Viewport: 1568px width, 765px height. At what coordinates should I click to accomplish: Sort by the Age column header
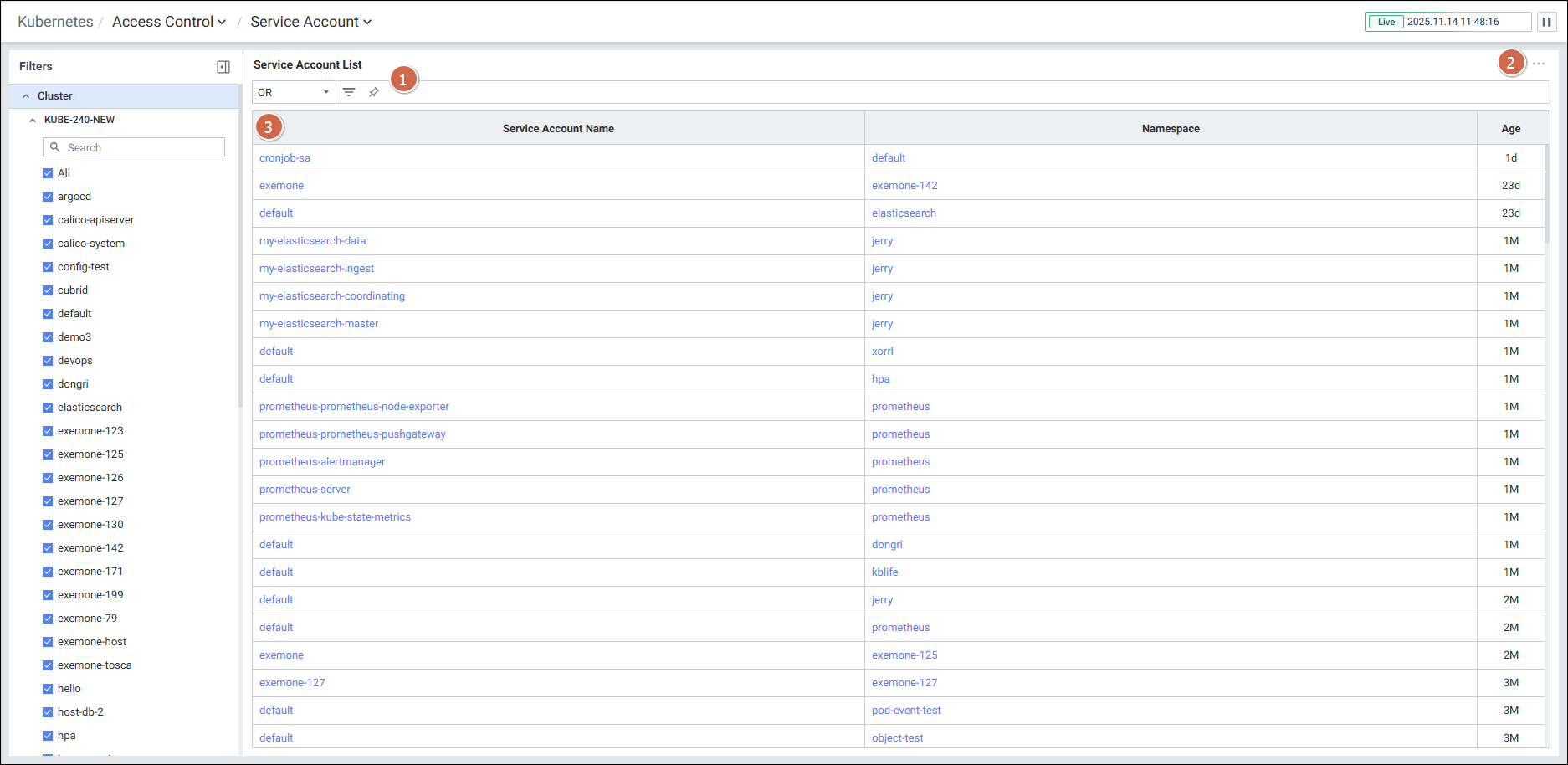(1510, 129)
